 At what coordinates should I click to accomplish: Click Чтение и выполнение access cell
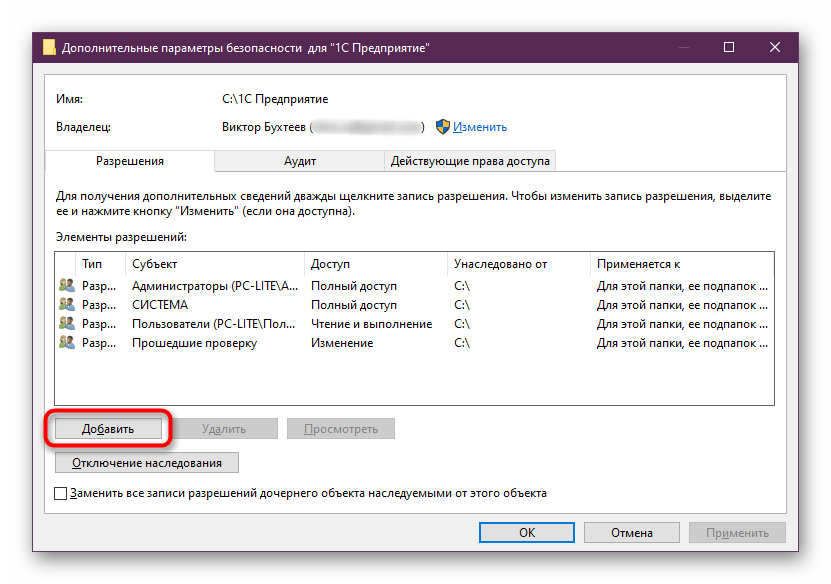pyautogui.click(x=372, y=324)
